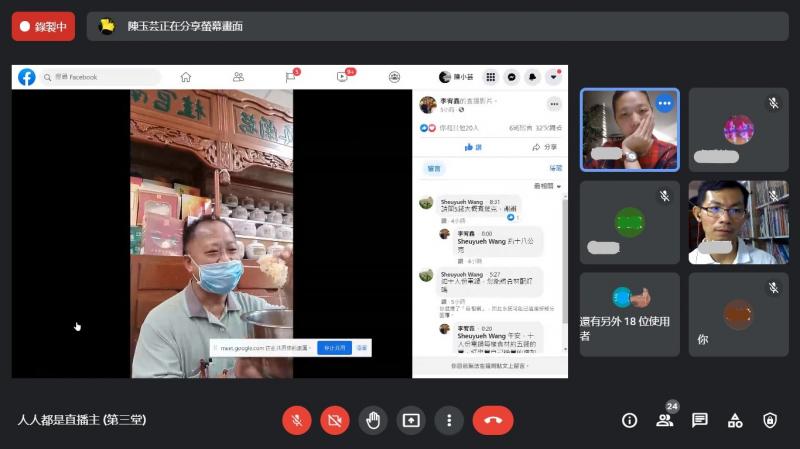Open the three-dot more options in Meet controls
This screenshot has width=800, height=449.
point(449,420)
